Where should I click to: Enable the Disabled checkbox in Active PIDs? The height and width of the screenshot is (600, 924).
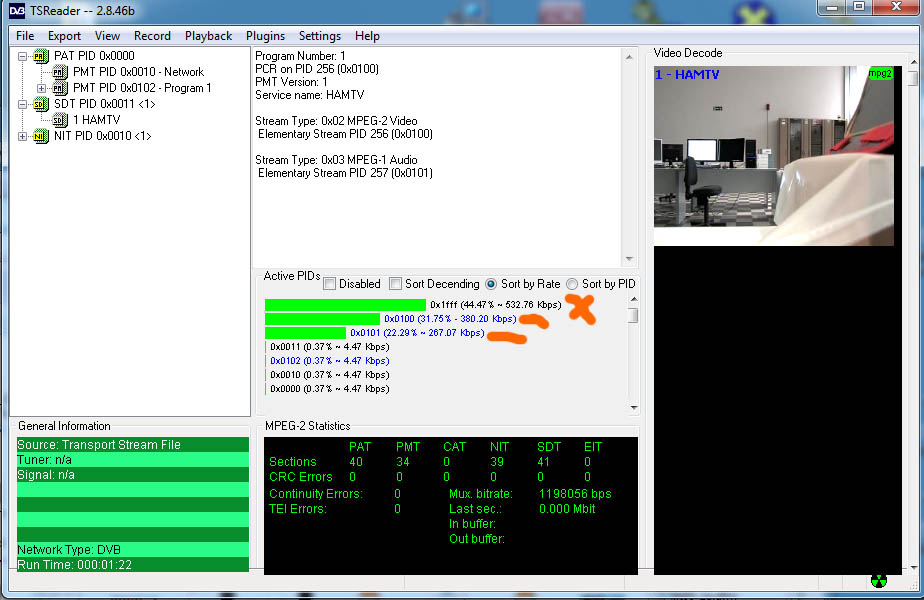tap(330, 284)
